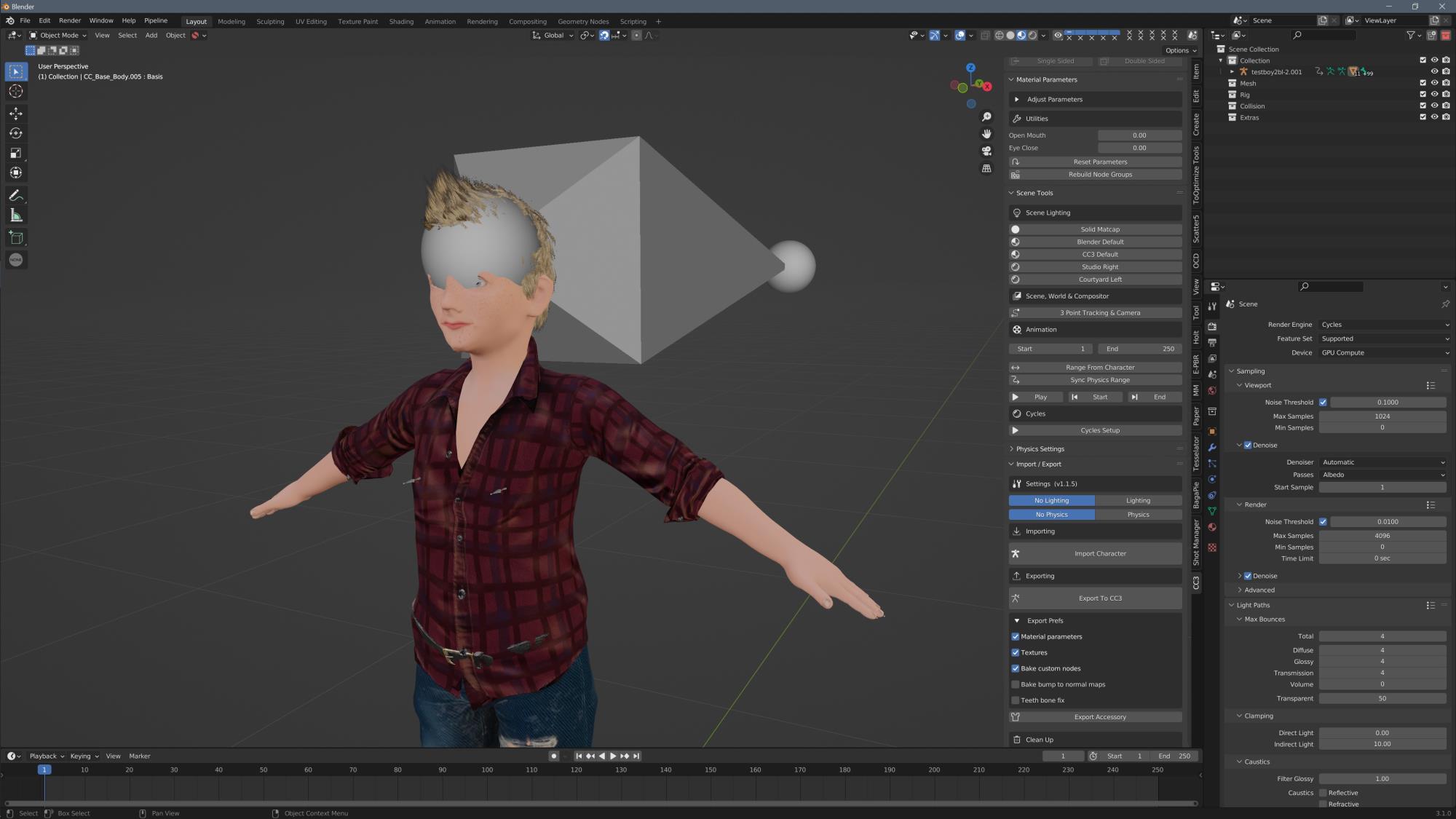Screen dimensions: 1456x819
Task: Select the Measure tool
Action: pos(16,215)
